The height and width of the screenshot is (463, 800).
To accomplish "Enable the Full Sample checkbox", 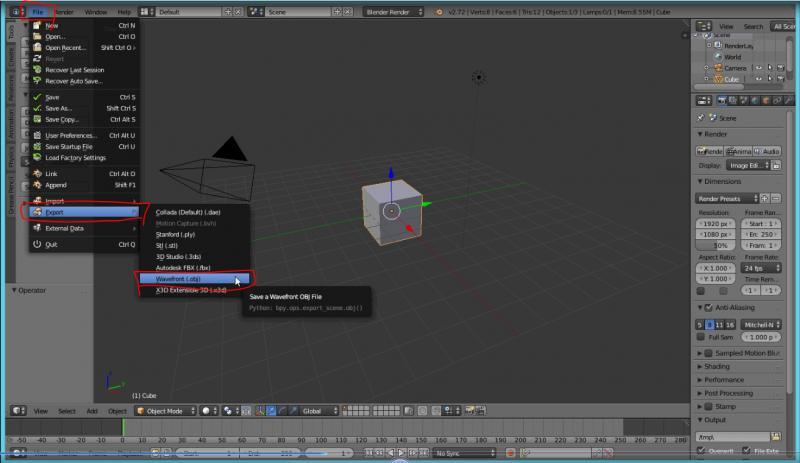I will [x=701, y=337].
